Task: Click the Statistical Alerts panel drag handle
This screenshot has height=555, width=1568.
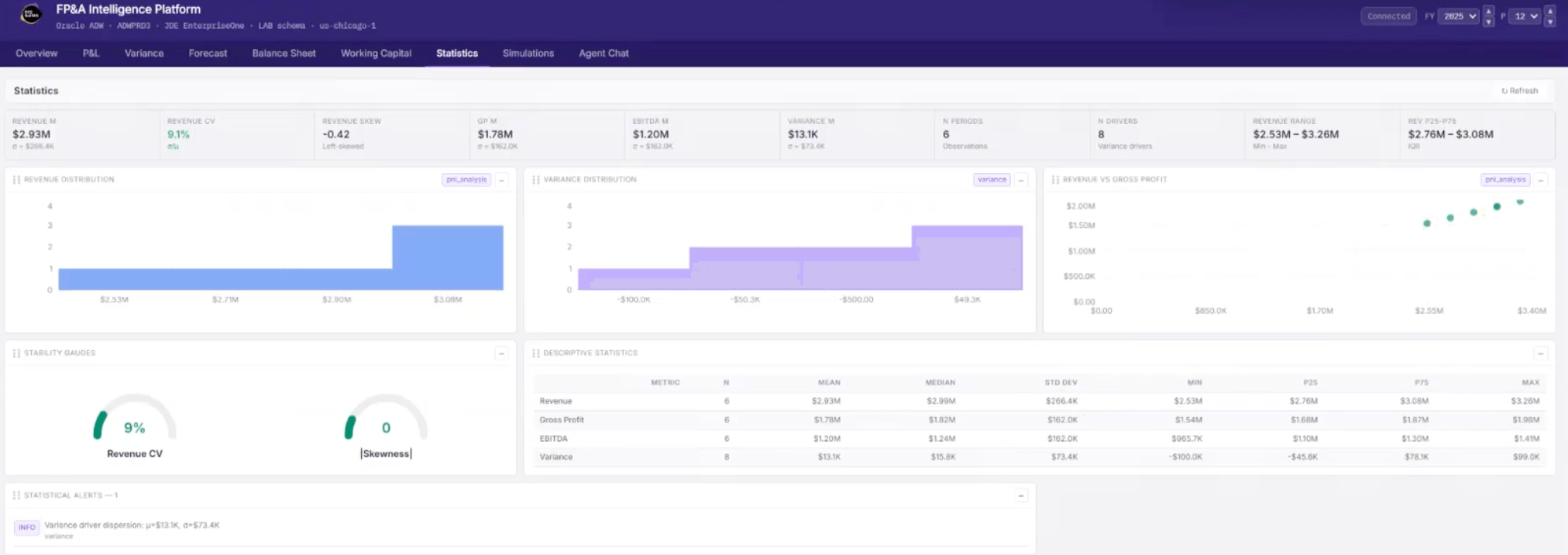Action: coord(16,495)
